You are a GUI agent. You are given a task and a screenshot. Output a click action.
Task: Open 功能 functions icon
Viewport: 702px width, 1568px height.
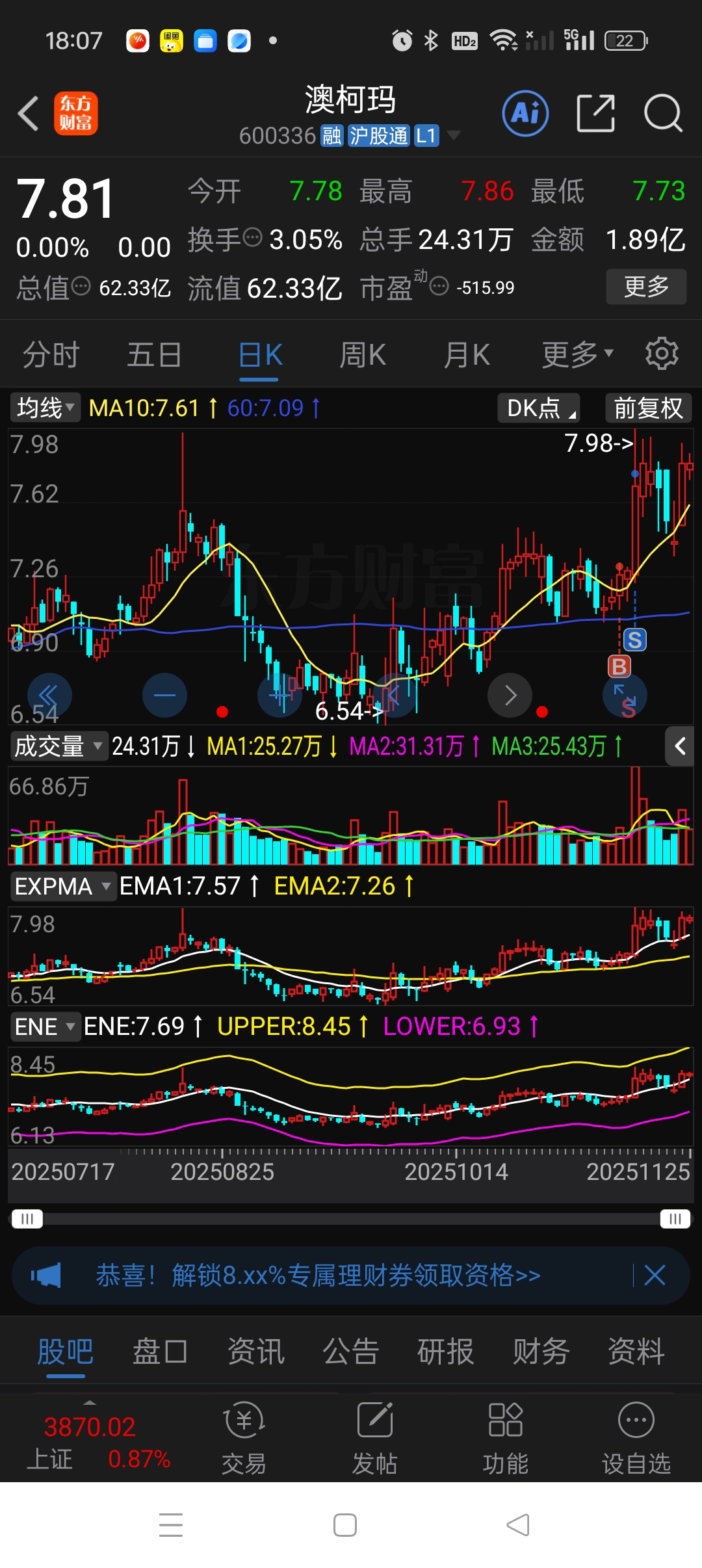coord(505,1438)
